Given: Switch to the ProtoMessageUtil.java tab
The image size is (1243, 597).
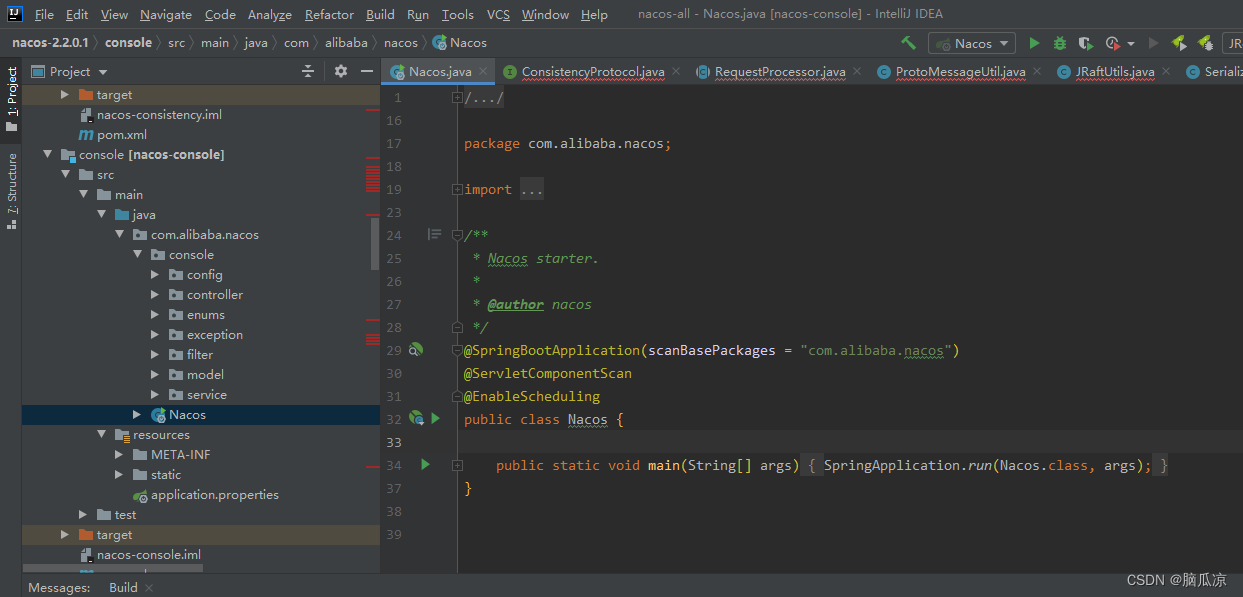Looking at the screenshot, I should [960, 71].
